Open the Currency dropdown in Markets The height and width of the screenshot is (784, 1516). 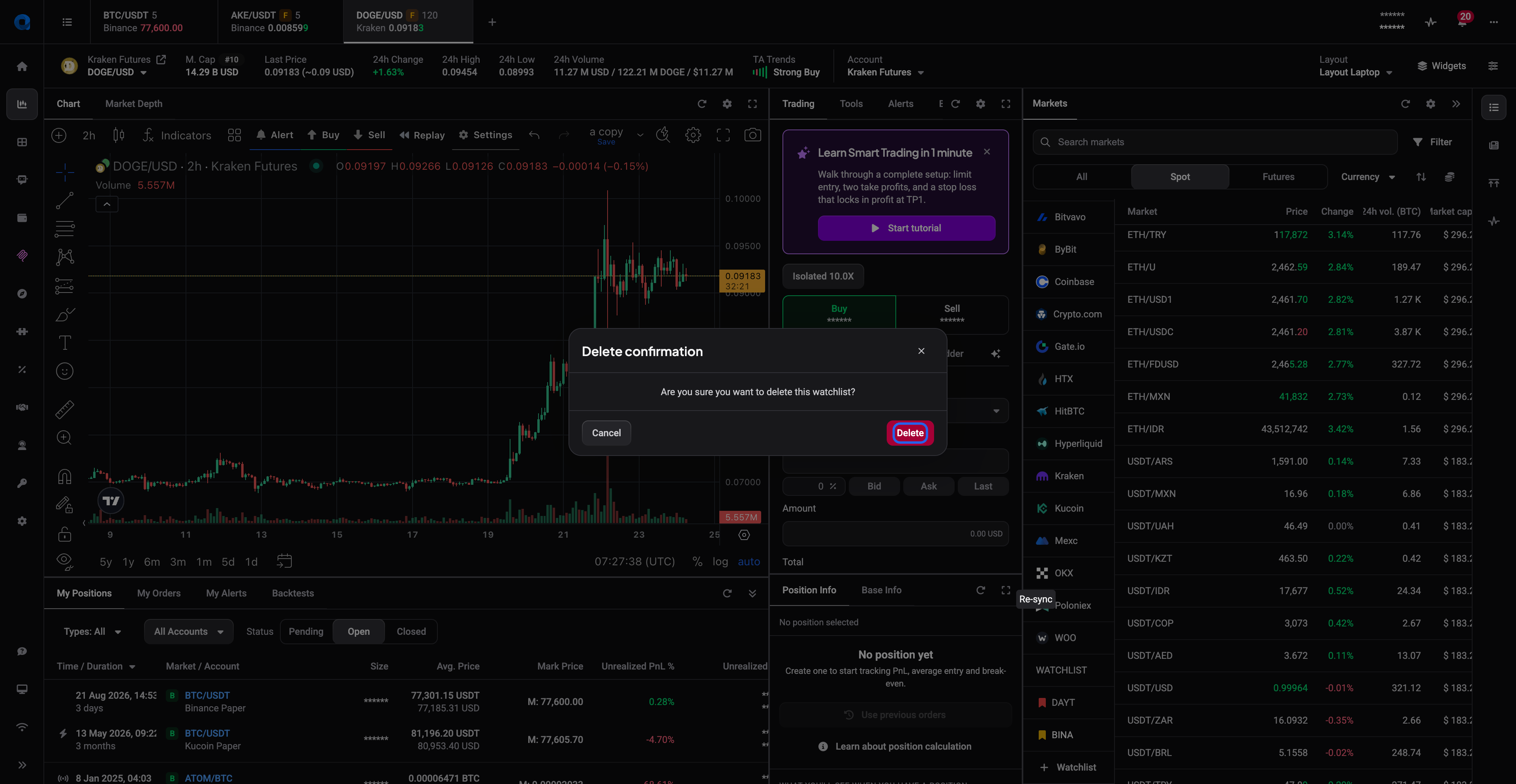pyautogui.click(x=1368, y=176)
